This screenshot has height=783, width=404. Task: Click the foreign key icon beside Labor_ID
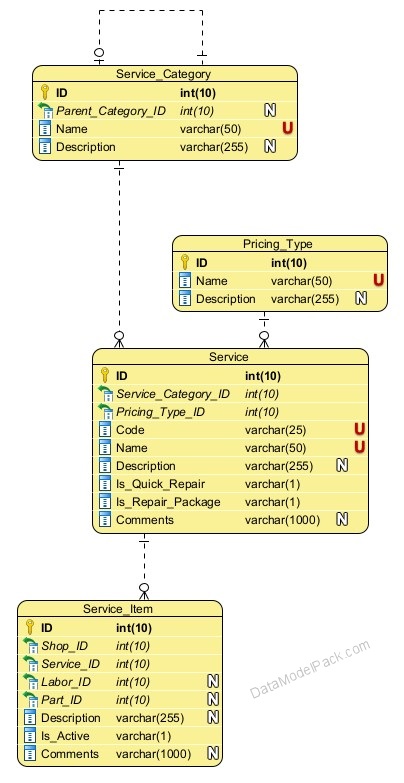[30, 682]
